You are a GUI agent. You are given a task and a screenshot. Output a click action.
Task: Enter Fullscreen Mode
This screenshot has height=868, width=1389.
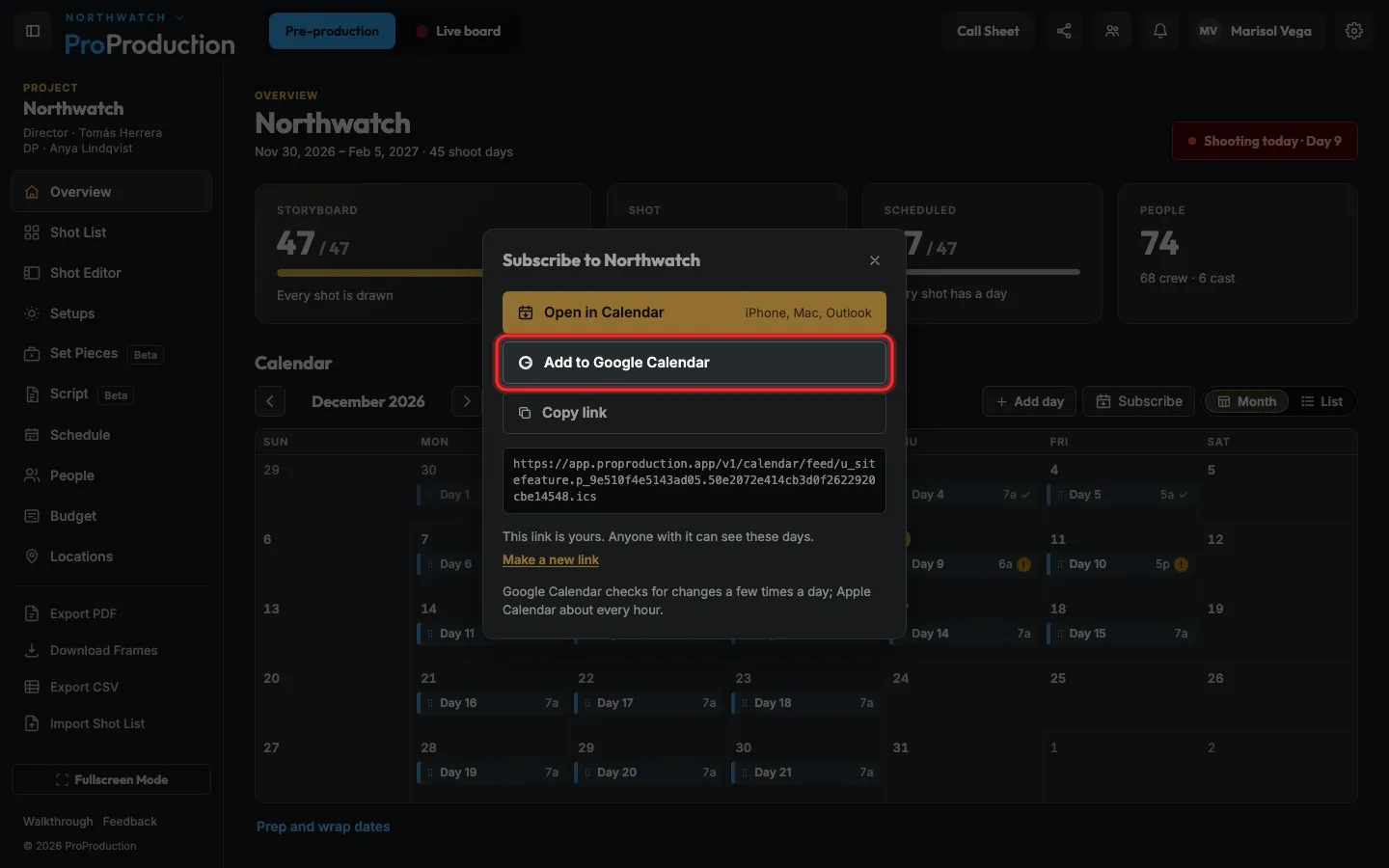(112, 779)
